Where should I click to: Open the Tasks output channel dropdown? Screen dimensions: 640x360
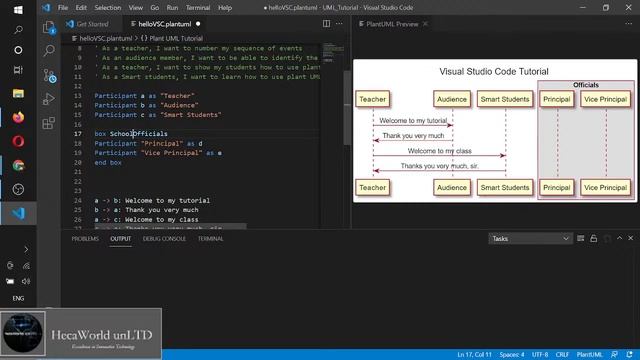coord(530,238)
